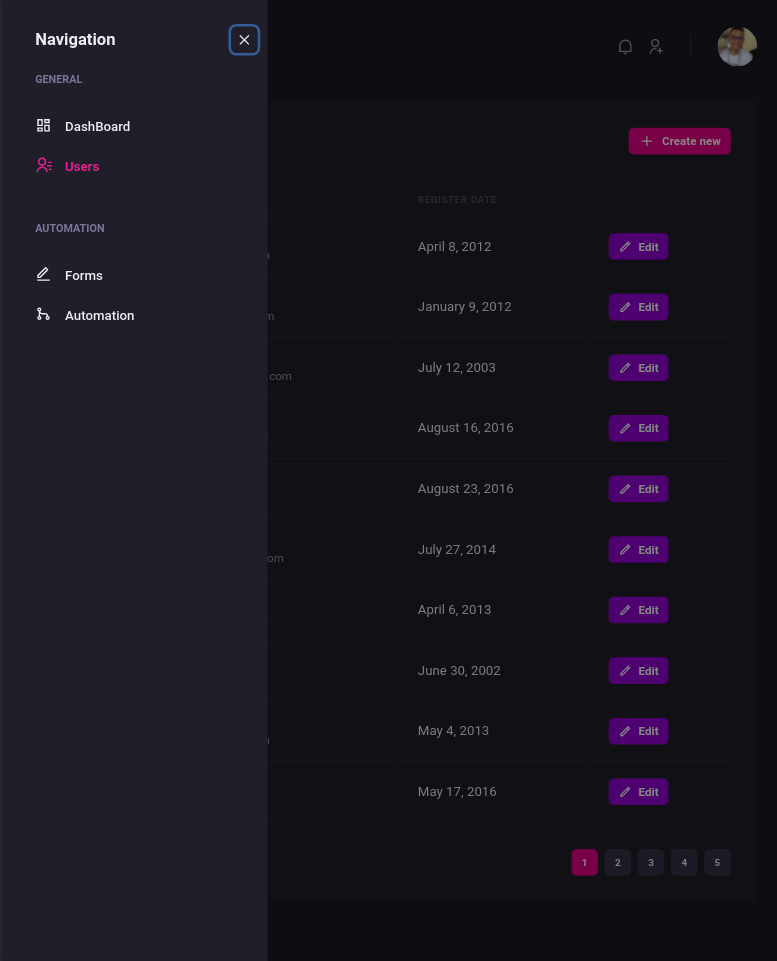Screen dimensions: 777x961
Task: Select pagination page 3
Action: pyautogui.click(x=650, y=862)
